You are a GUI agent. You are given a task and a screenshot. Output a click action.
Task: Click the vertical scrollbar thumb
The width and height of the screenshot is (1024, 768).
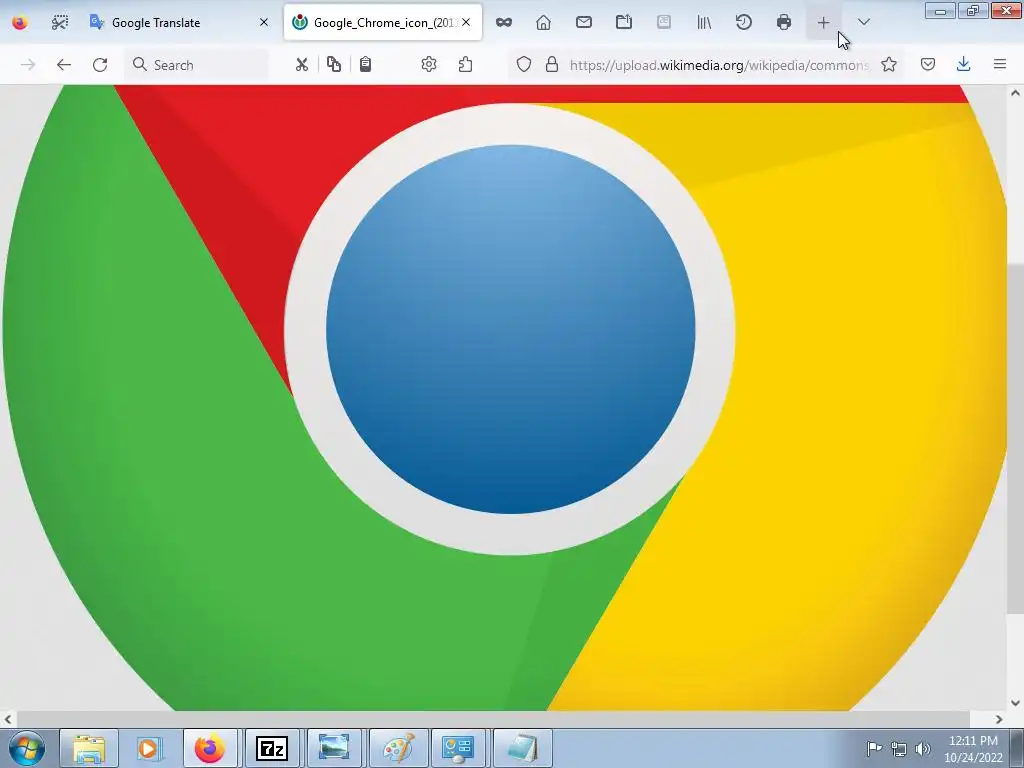click(1016, 439)
